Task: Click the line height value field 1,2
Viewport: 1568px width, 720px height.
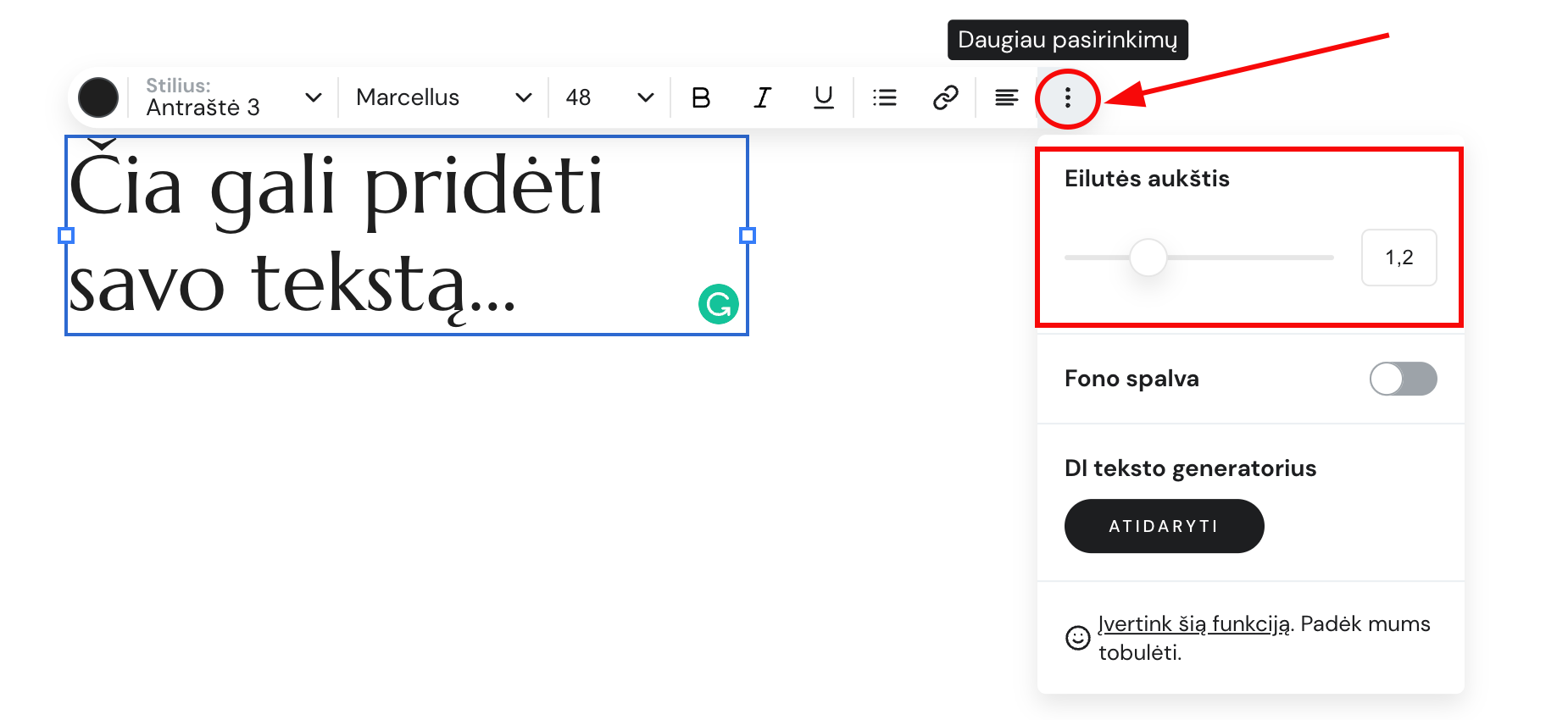Action: click(1398, 258)
